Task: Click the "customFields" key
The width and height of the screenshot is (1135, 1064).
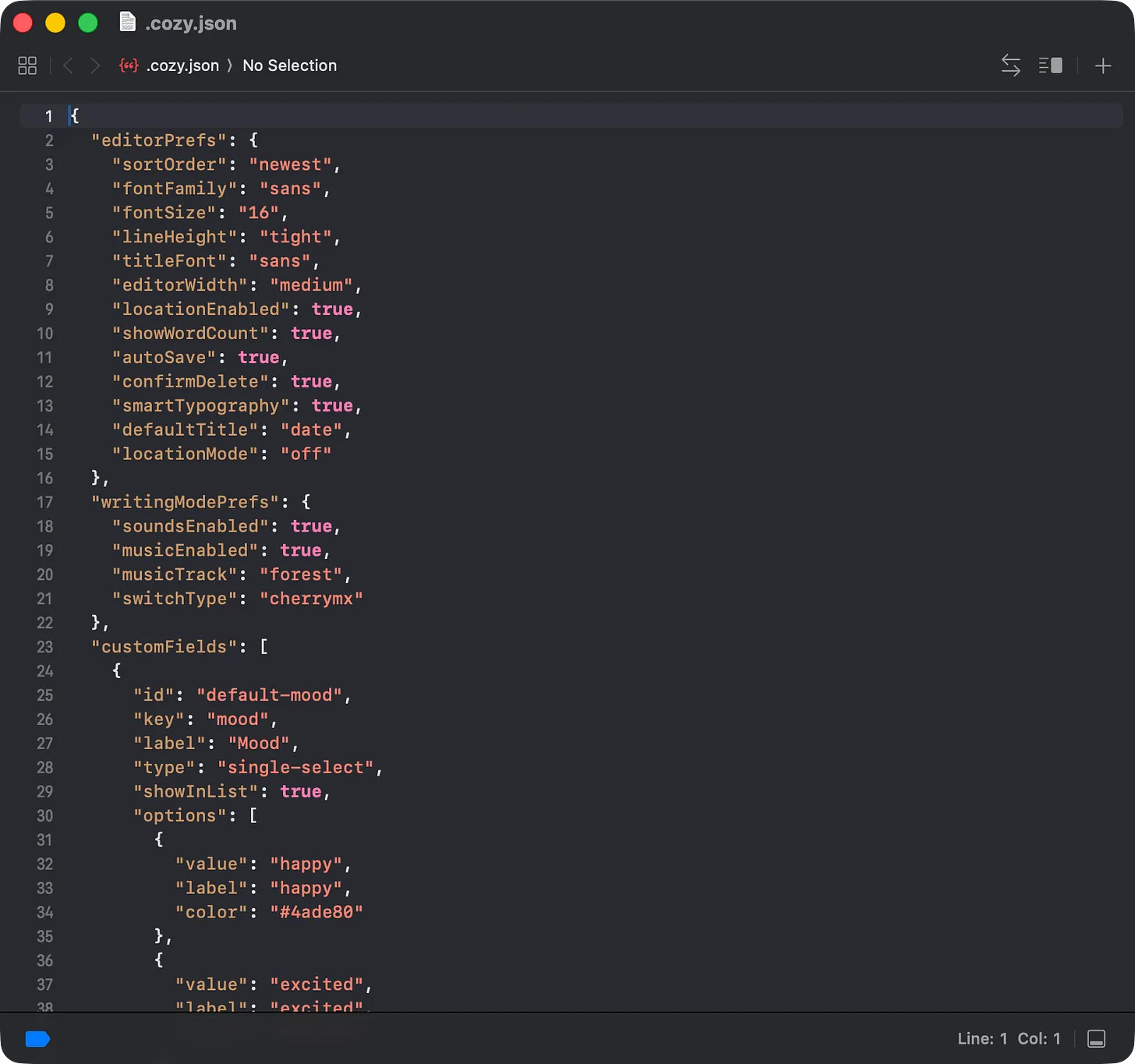Action: click(164, 647)
